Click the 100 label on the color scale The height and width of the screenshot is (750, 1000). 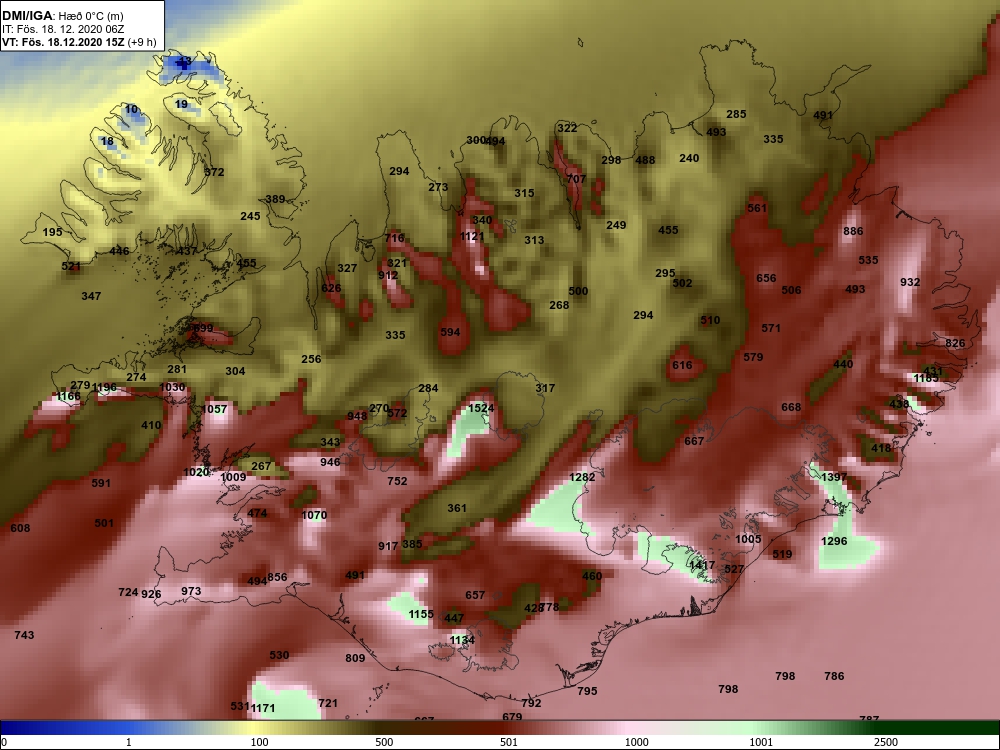tap(260, 742)
